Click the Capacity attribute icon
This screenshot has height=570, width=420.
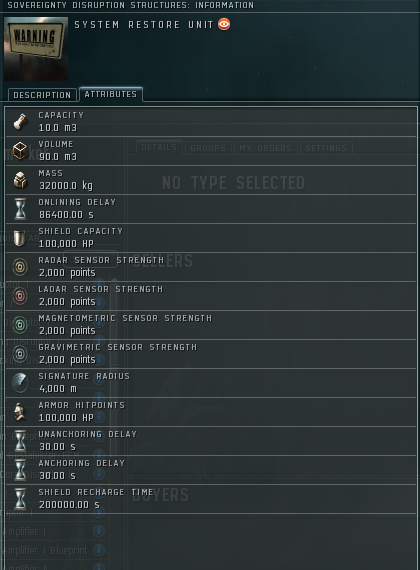20,122
